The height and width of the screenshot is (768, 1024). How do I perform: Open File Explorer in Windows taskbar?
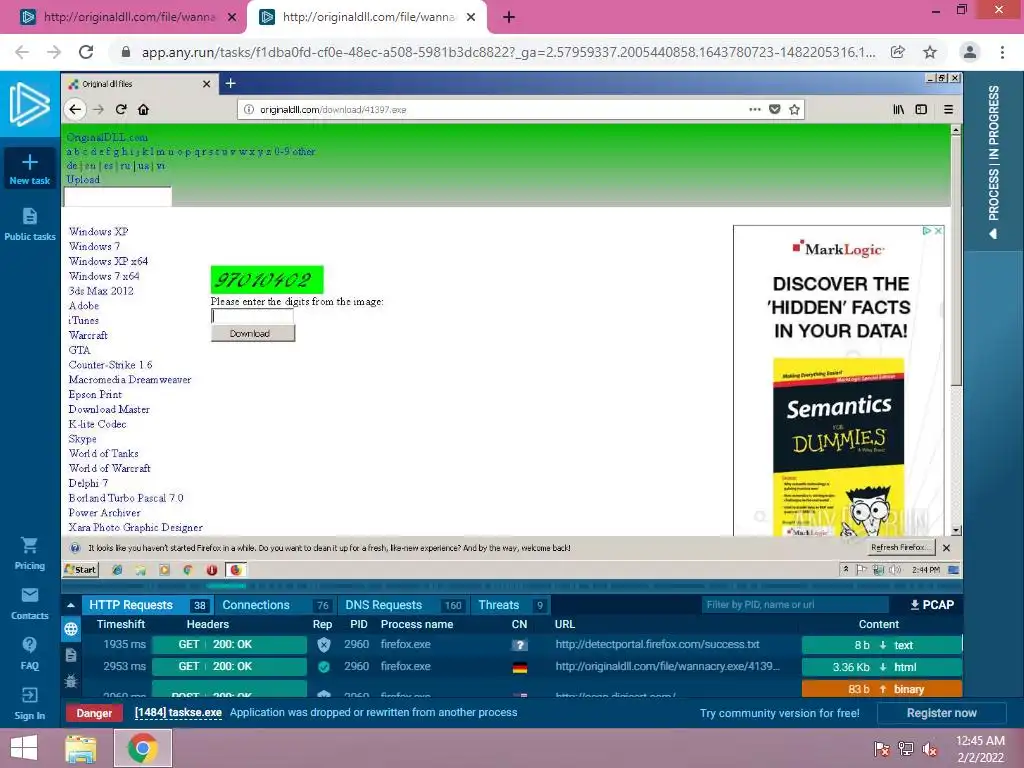click(x=81, y=748)
